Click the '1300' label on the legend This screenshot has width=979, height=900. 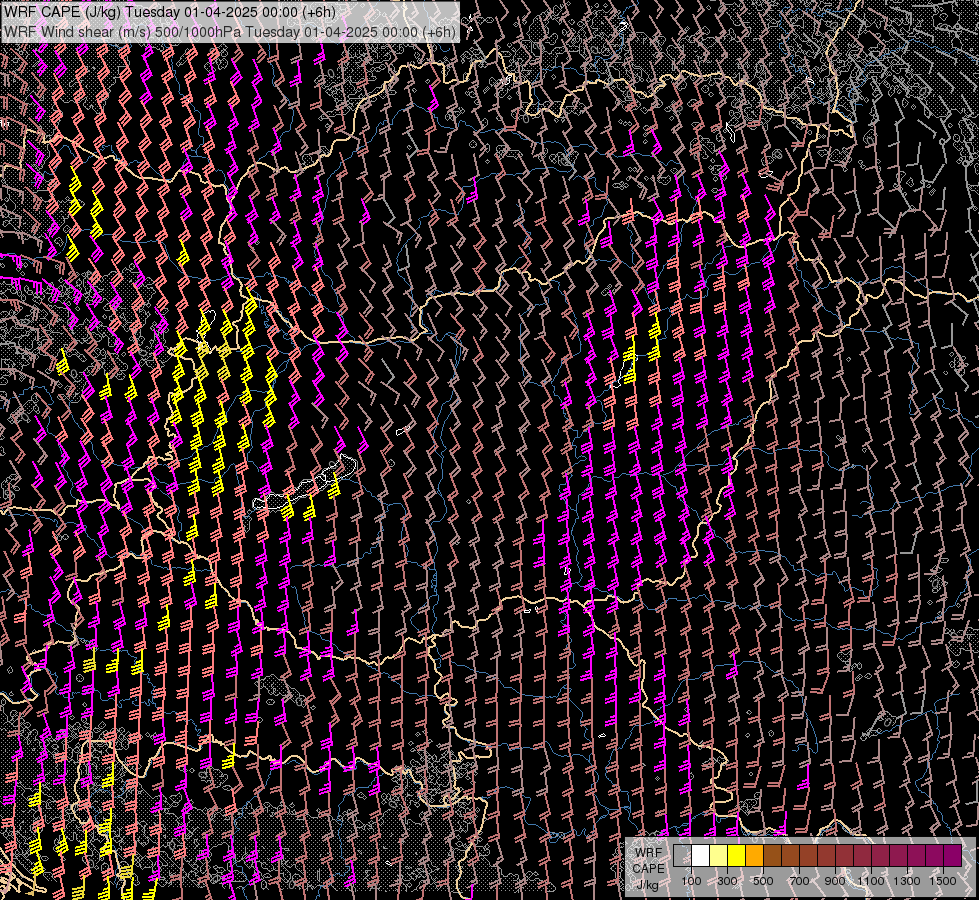(x=907, y=881)
